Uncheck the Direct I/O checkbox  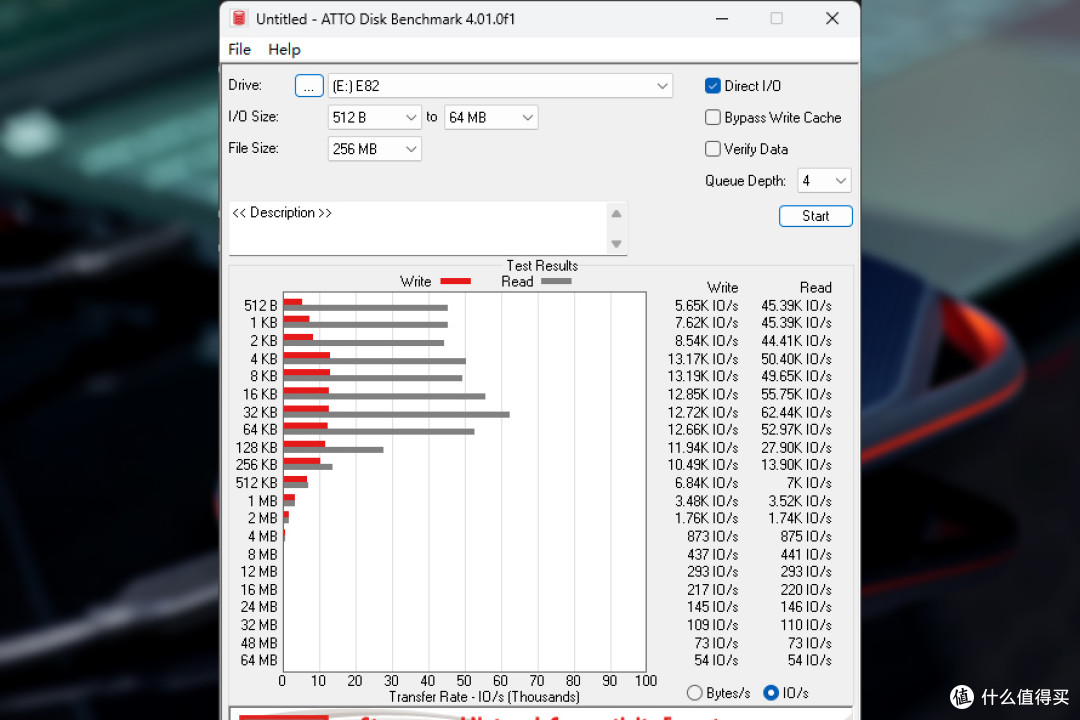pyautogui.click(x=713, y=86)
